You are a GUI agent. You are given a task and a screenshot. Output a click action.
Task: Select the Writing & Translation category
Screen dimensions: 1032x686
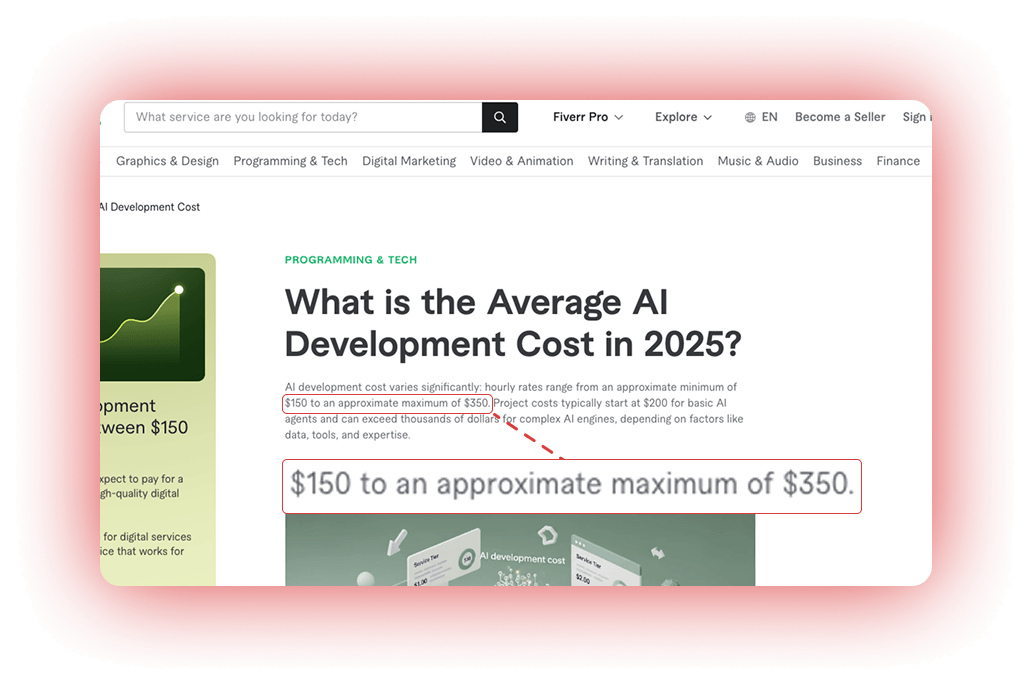tap(645, 161)
